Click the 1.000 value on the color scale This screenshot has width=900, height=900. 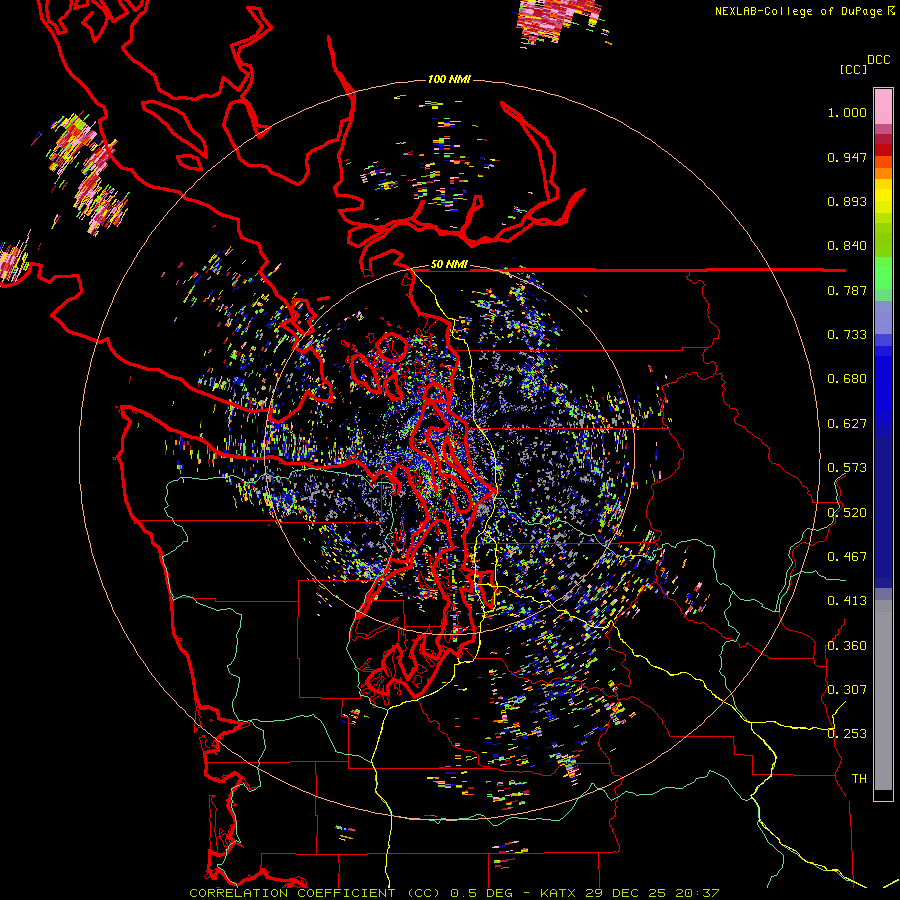(847, 112)
